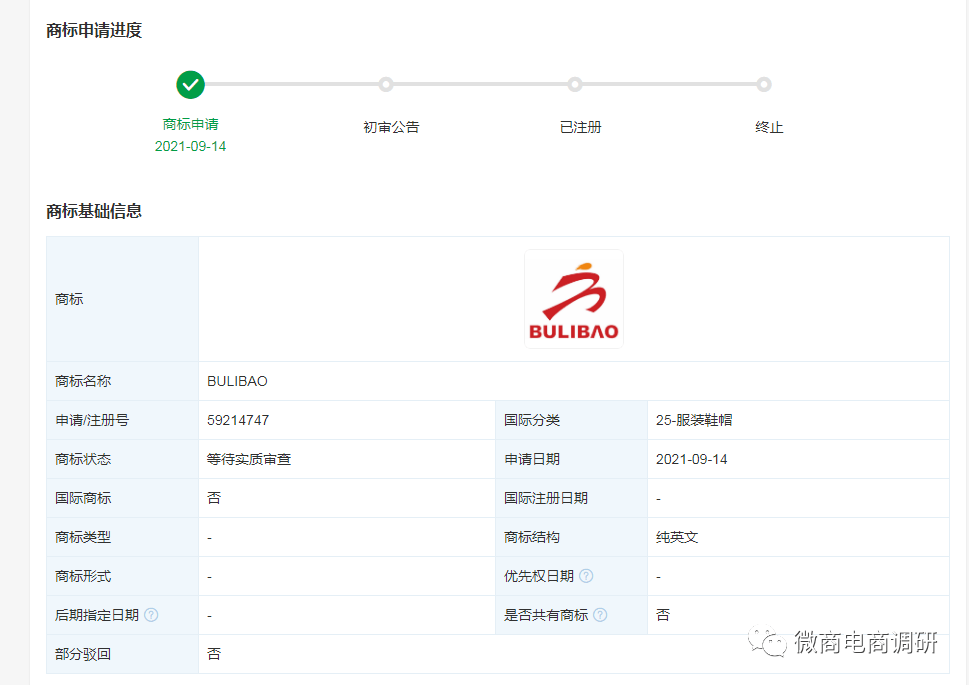
Task: Select the 已注册 progress step circle
Action: click(575, 85)
